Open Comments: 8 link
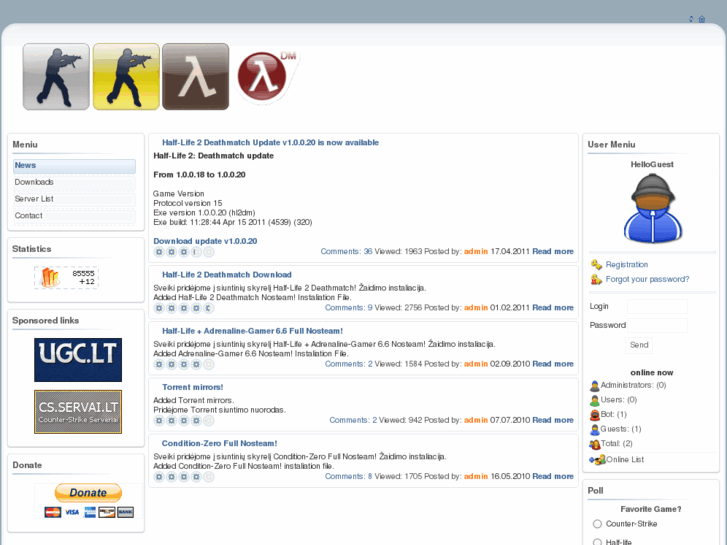 [348, 476]
